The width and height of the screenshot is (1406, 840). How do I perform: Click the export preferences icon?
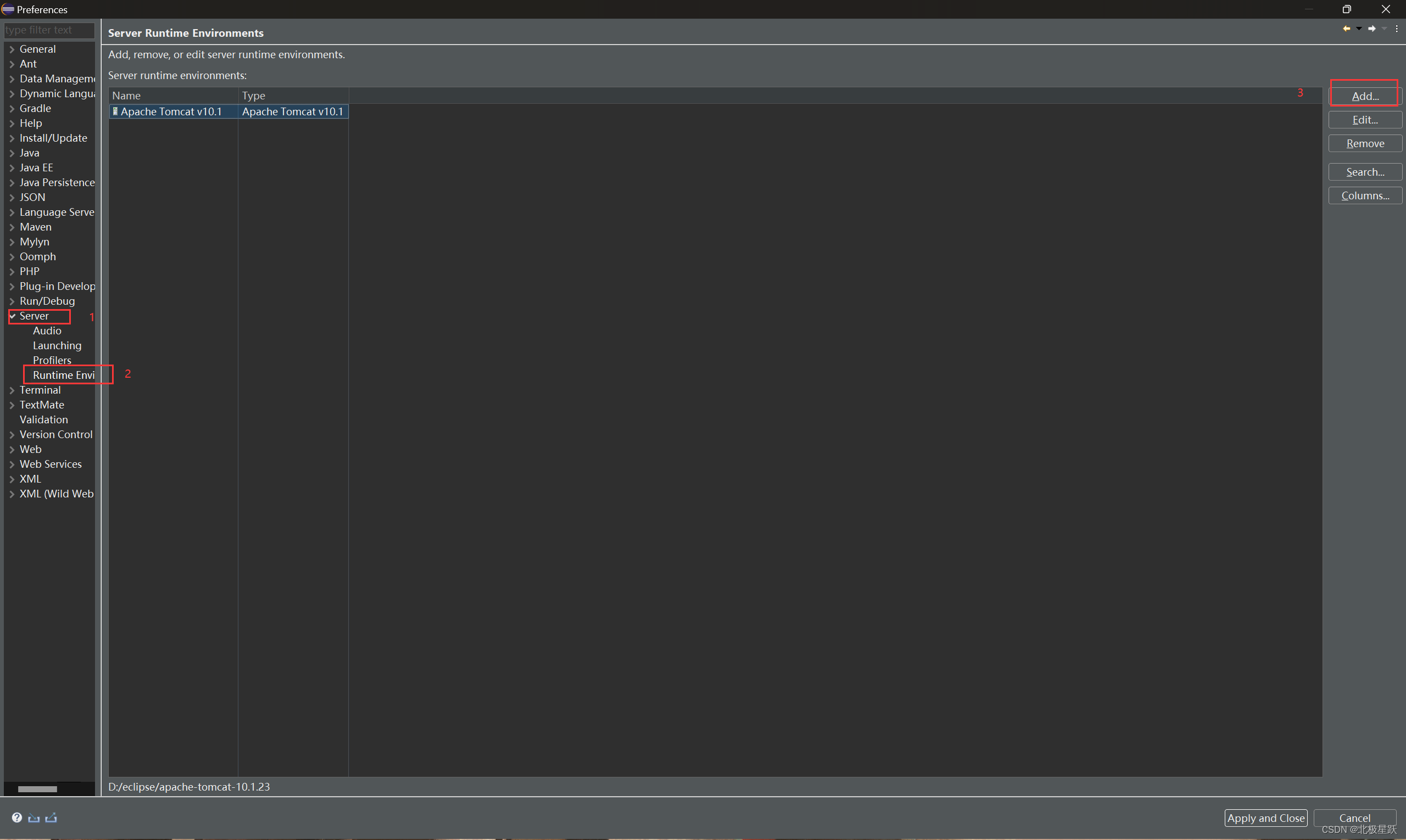[x=51, y=817]
